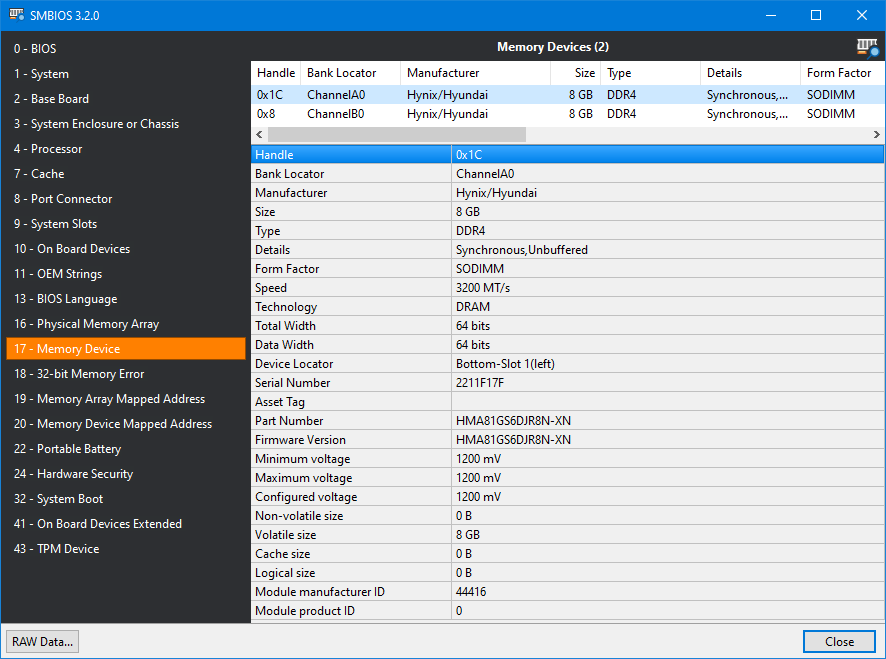The height and width of the screenshot is (659, 886).
Task: Sort by the Details column header
Action: (x=750, y=73)
